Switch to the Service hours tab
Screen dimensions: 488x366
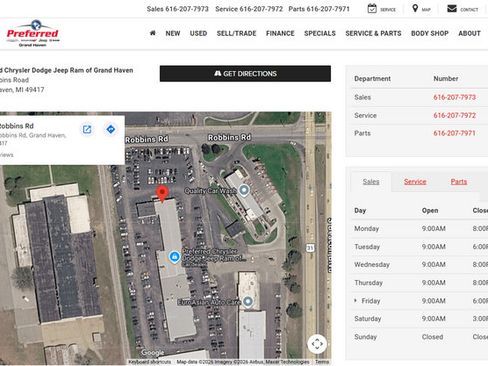(415, 182)
